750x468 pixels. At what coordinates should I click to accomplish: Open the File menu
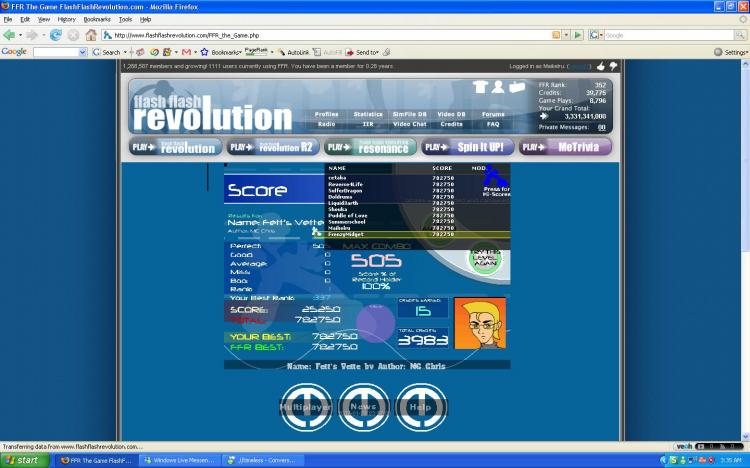(8, 20)
